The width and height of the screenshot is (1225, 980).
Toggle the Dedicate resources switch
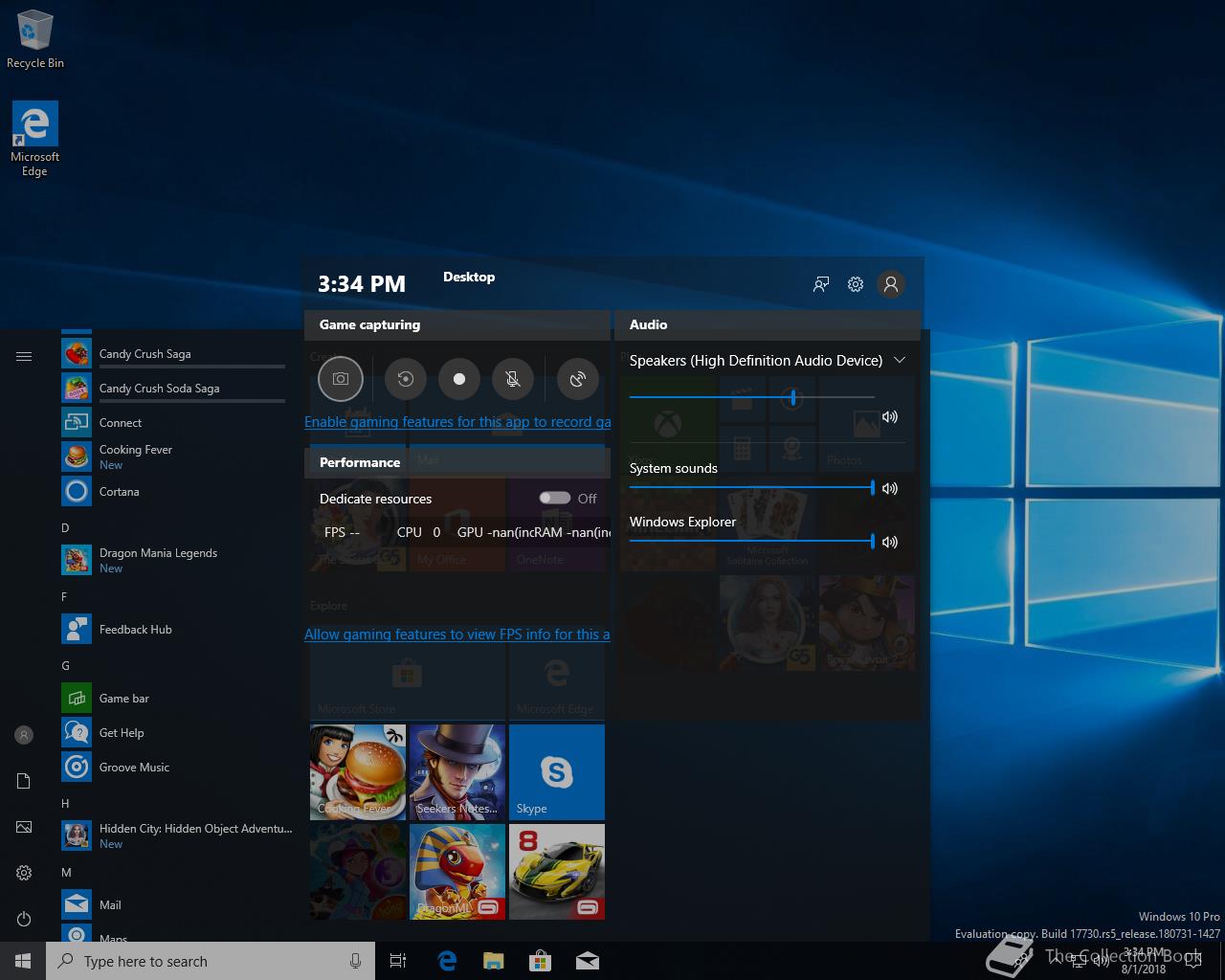click(x=554, y=498)
